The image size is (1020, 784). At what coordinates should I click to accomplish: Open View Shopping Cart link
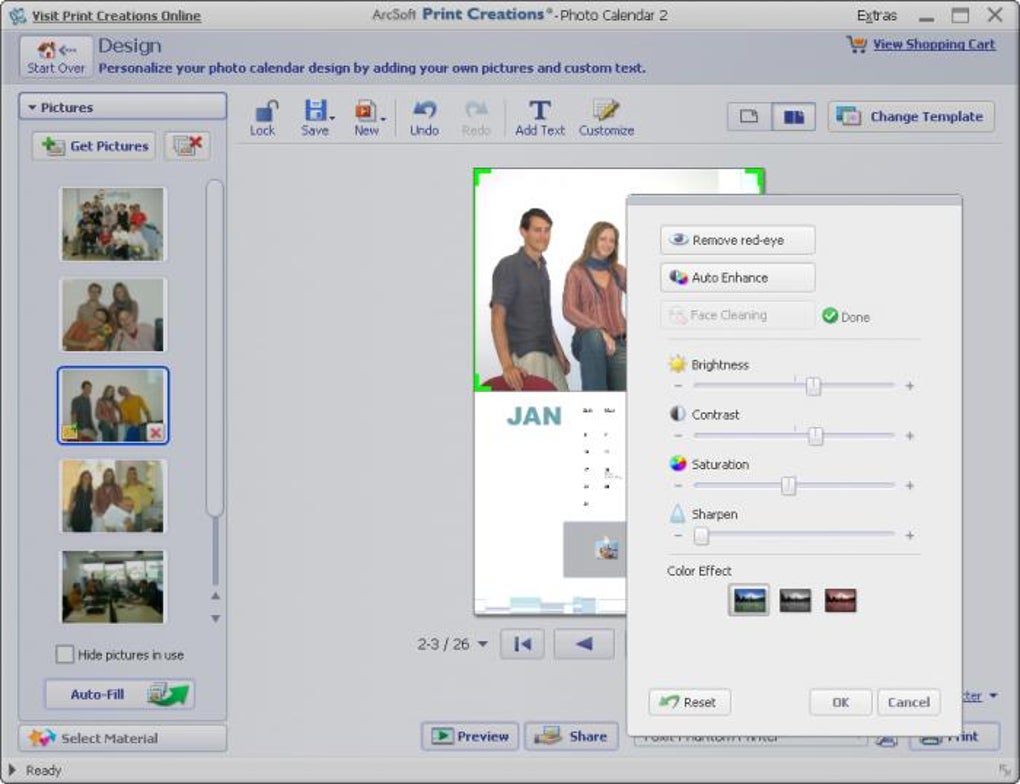pos(934,44)
